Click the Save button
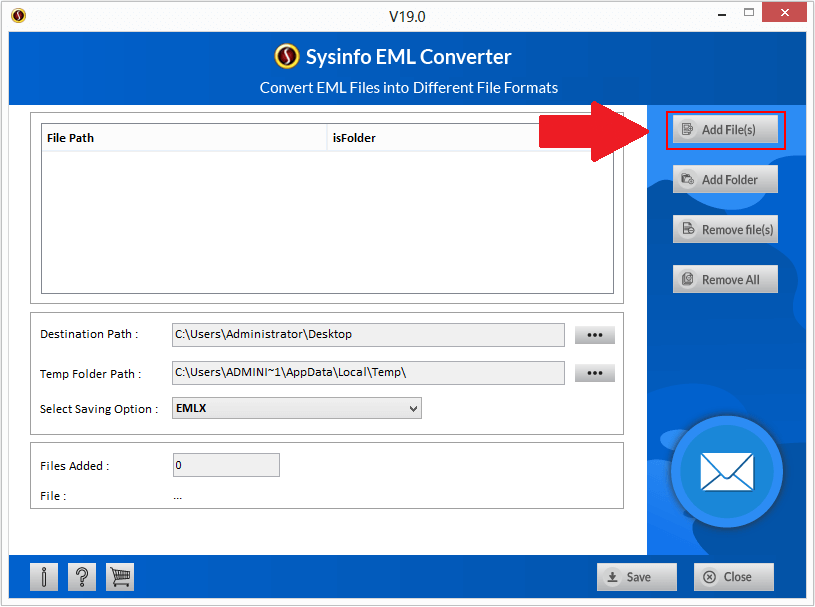815x607 pixels. point(637,577)
